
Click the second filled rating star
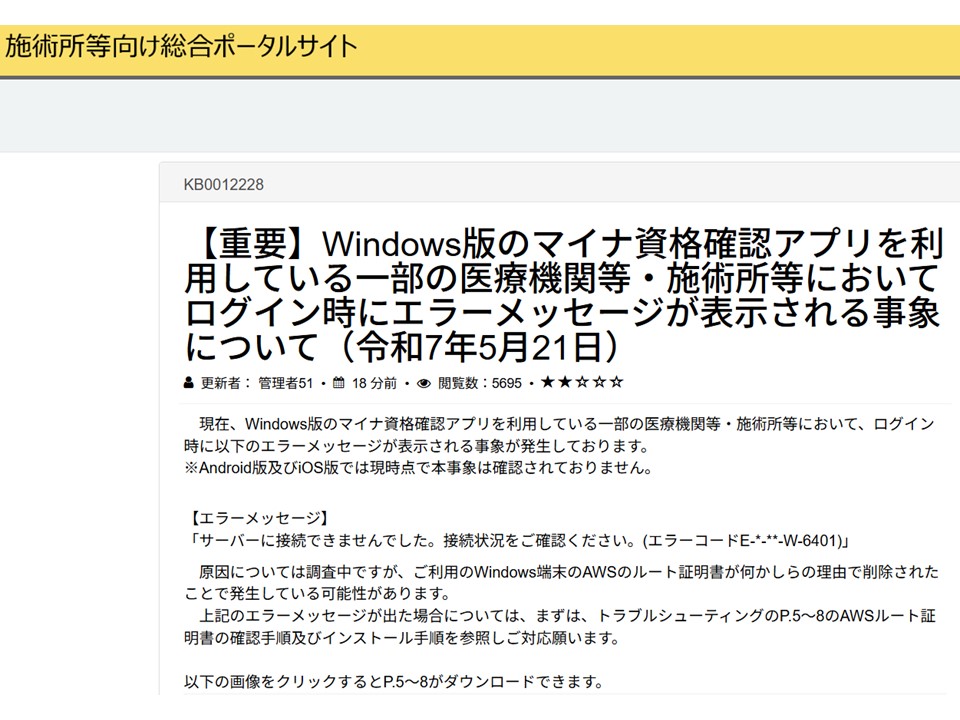564,382
